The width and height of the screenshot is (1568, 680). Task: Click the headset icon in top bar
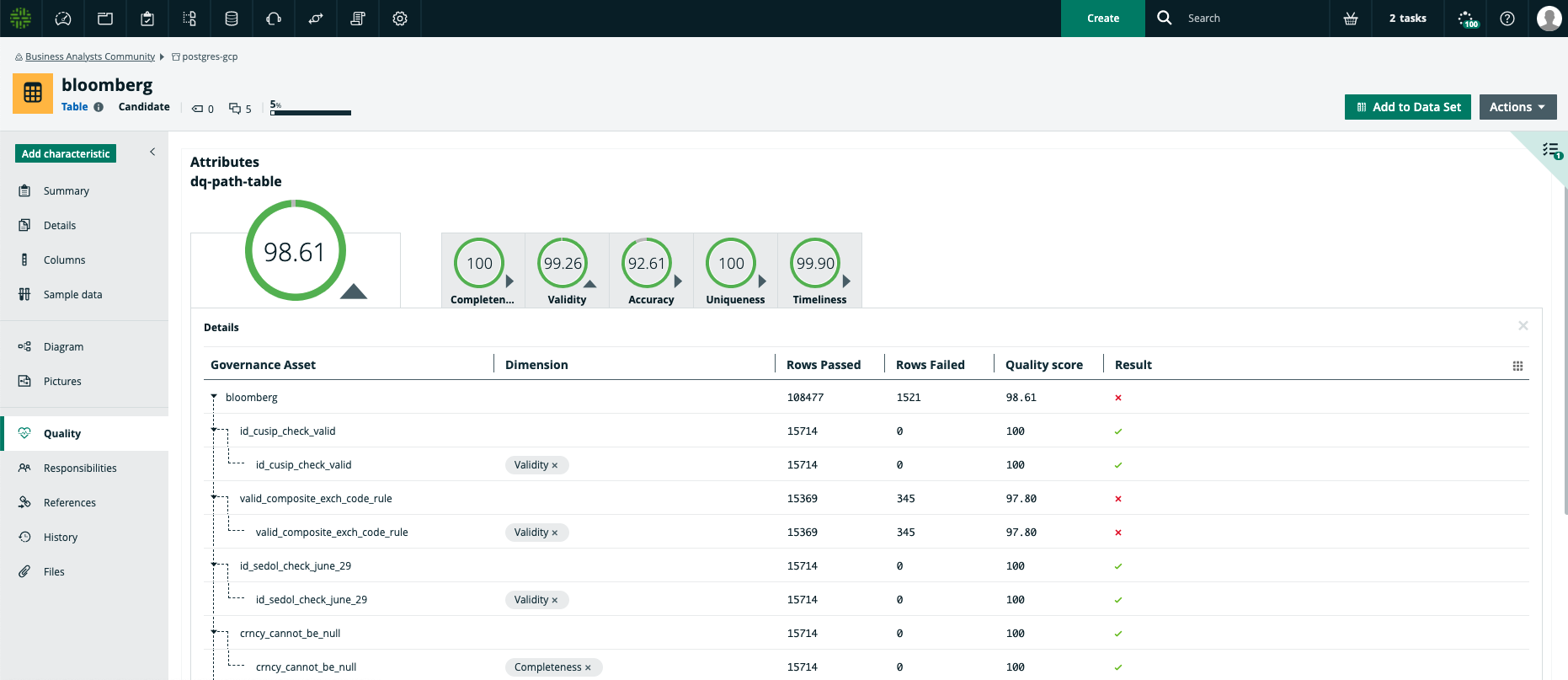[x=274, y=19]
